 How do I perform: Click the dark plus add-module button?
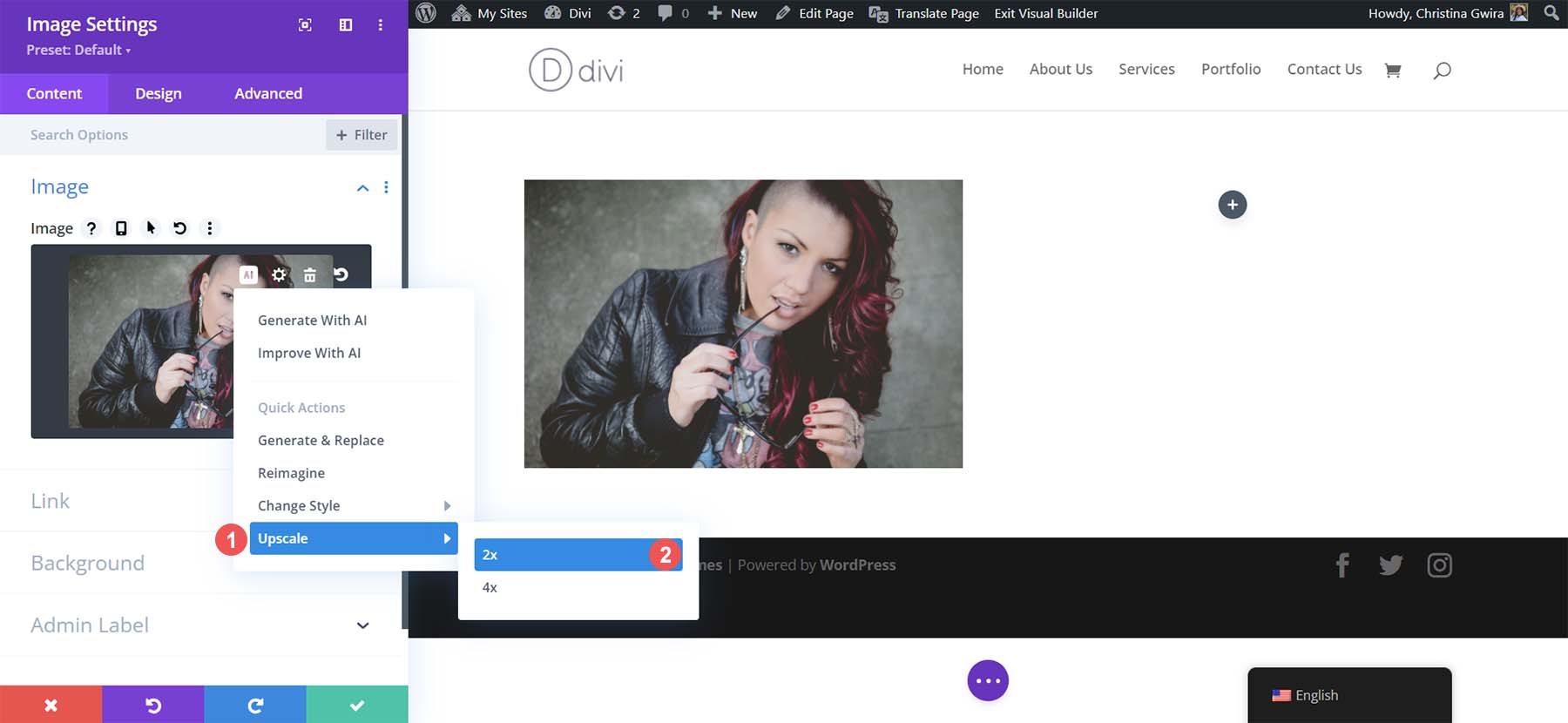click(x=1232, y=205)
